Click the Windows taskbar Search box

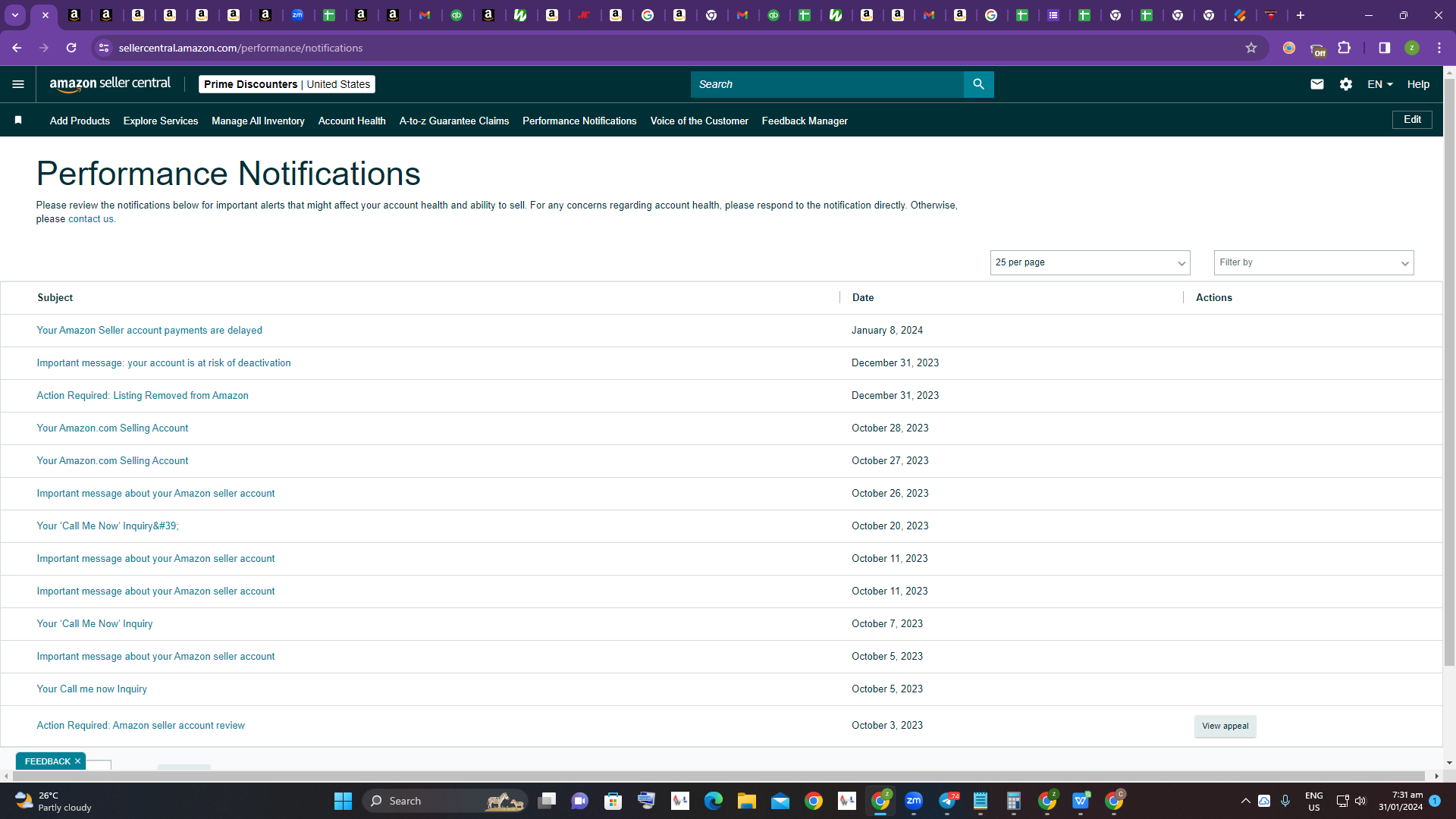(444, 801)
